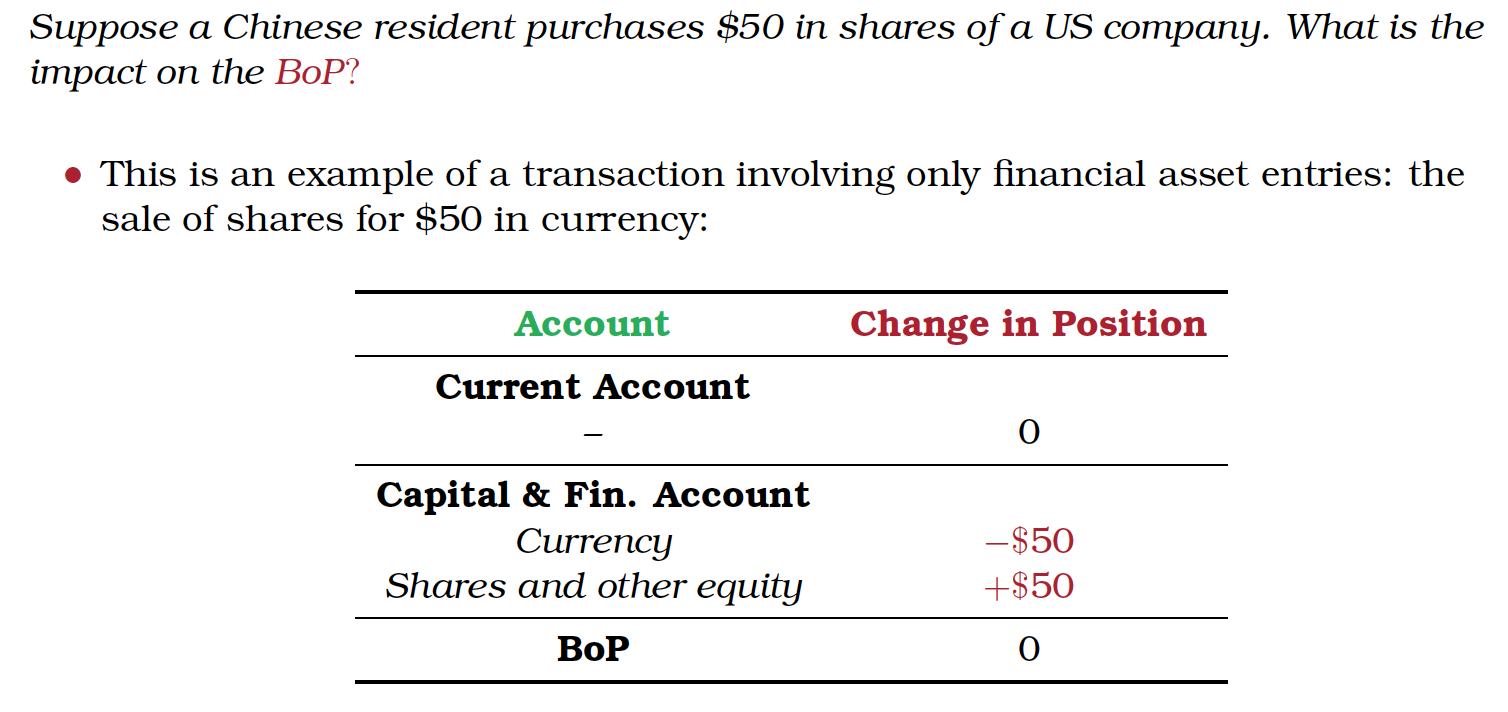The height and width of the screenshot is (712, 1508).
Task: Click the +$50 shares value
Action: 1029,586
